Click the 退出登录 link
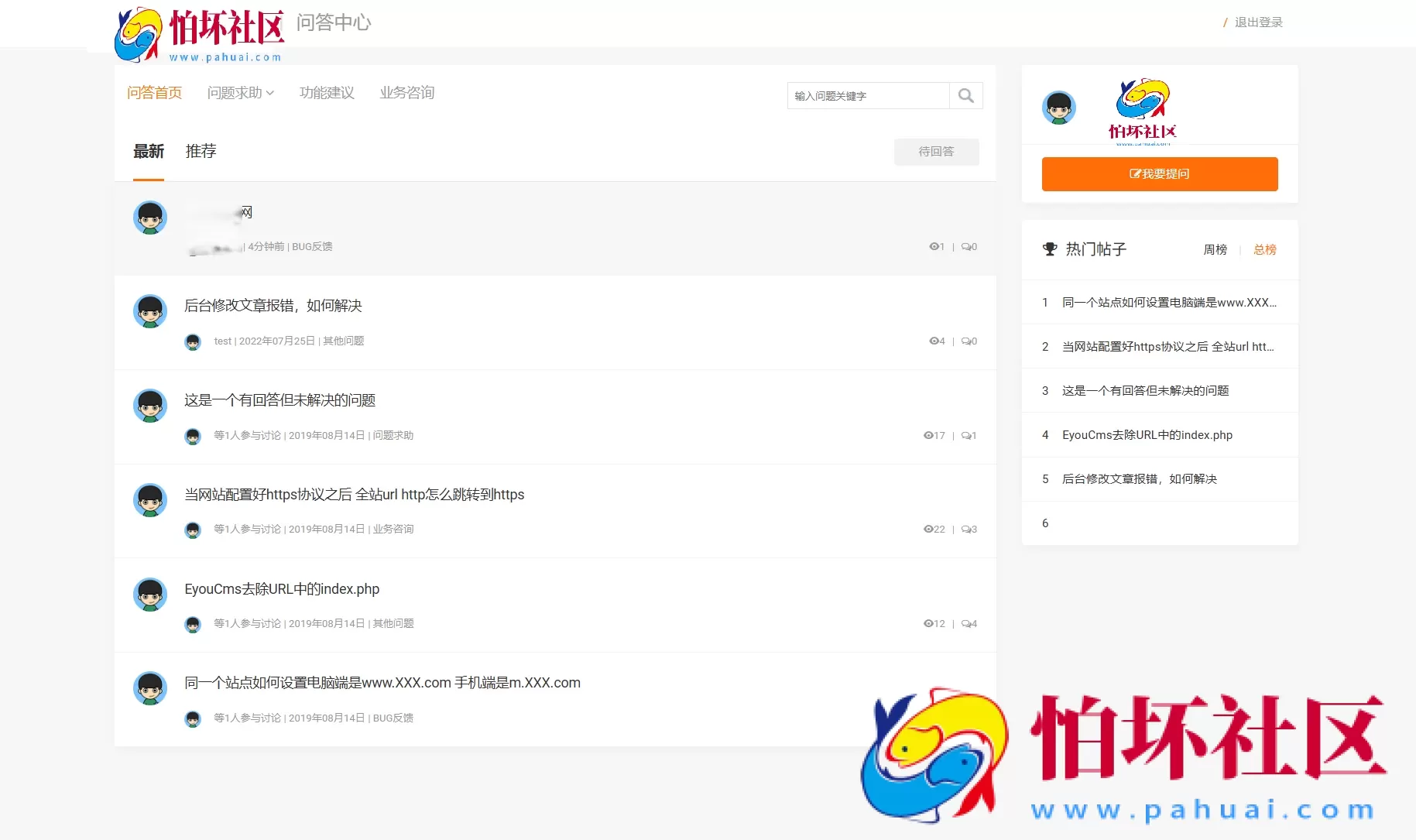Image resolution: width=1416 pixels, height=840 pixels. [1257, 22]
